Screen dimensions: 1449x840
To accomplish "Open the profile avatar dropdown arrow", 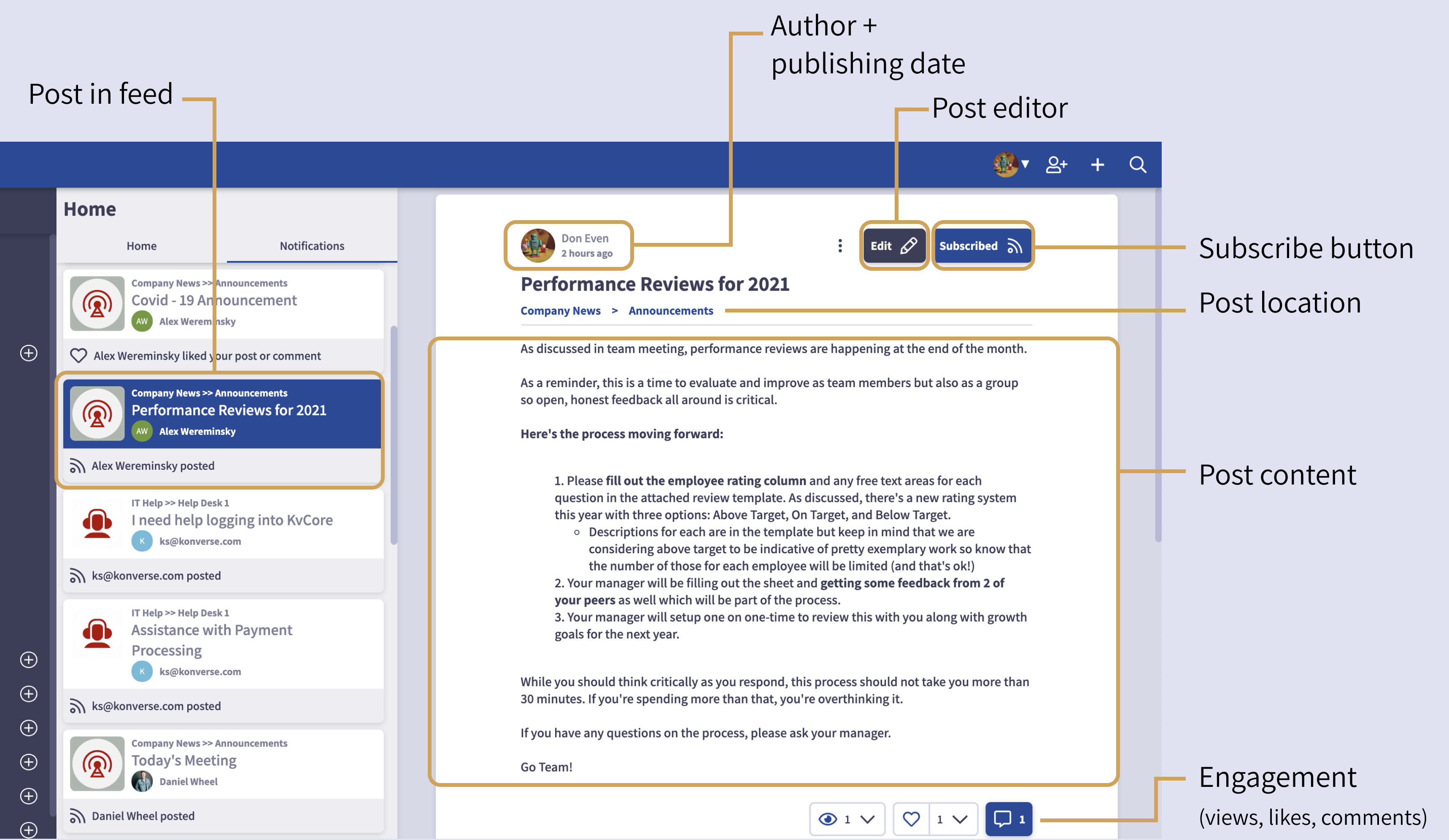I will (1025, 164).
